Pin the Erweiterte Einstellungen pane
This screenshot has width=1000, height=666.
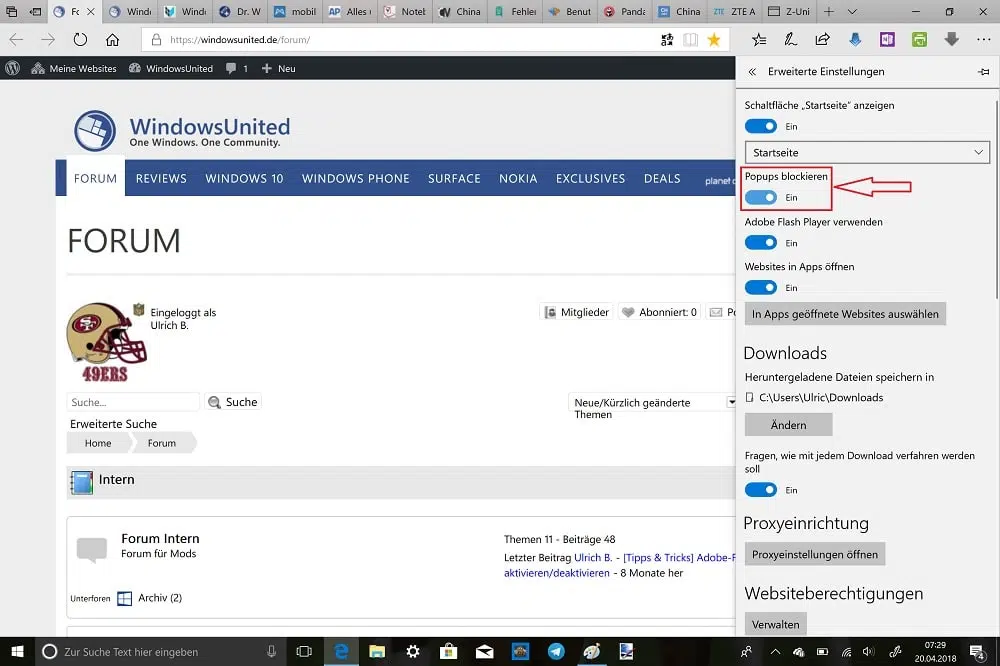click(983, 71)
